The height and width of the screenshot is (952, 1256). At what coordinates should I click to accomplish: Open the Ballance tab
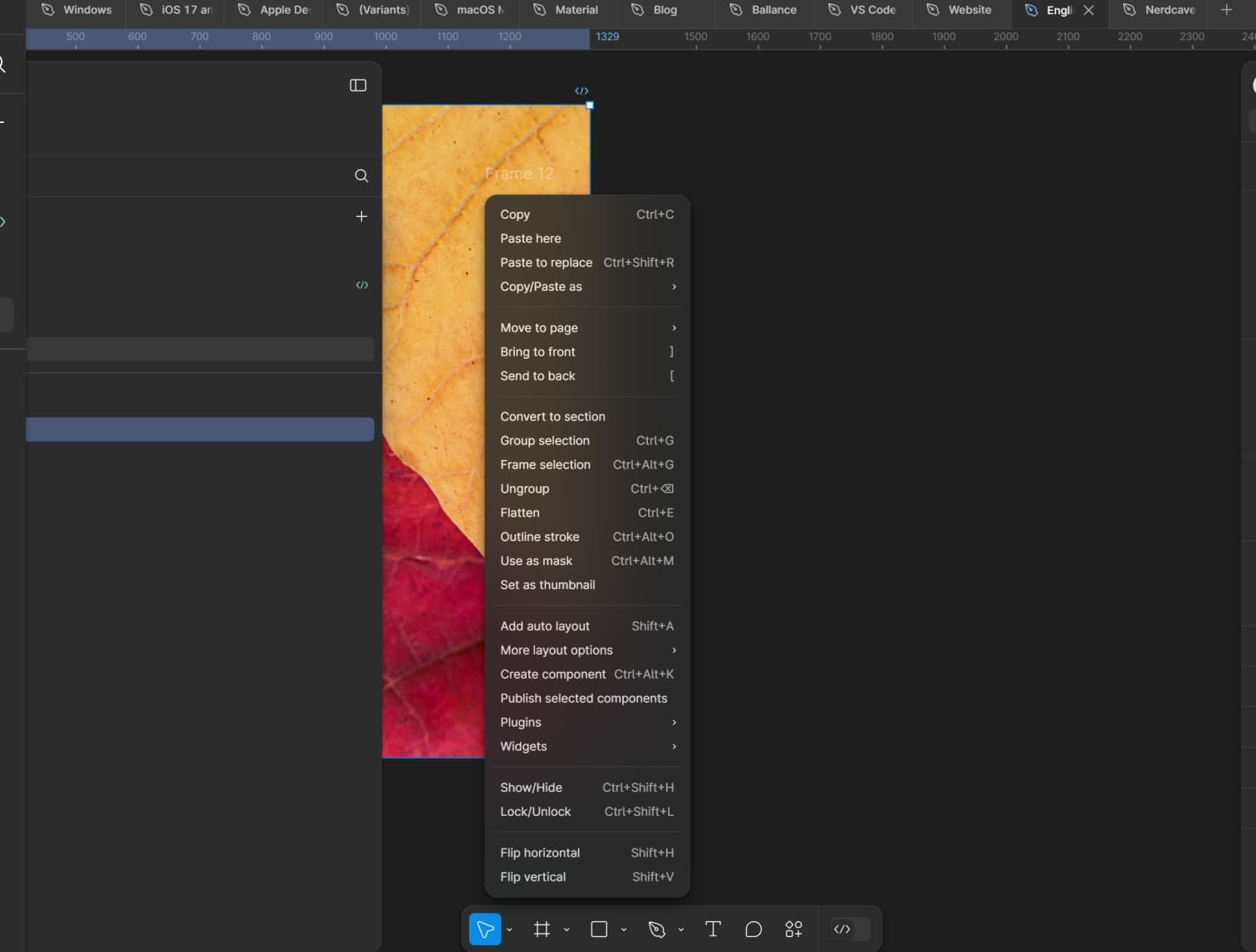pos(763,10)
